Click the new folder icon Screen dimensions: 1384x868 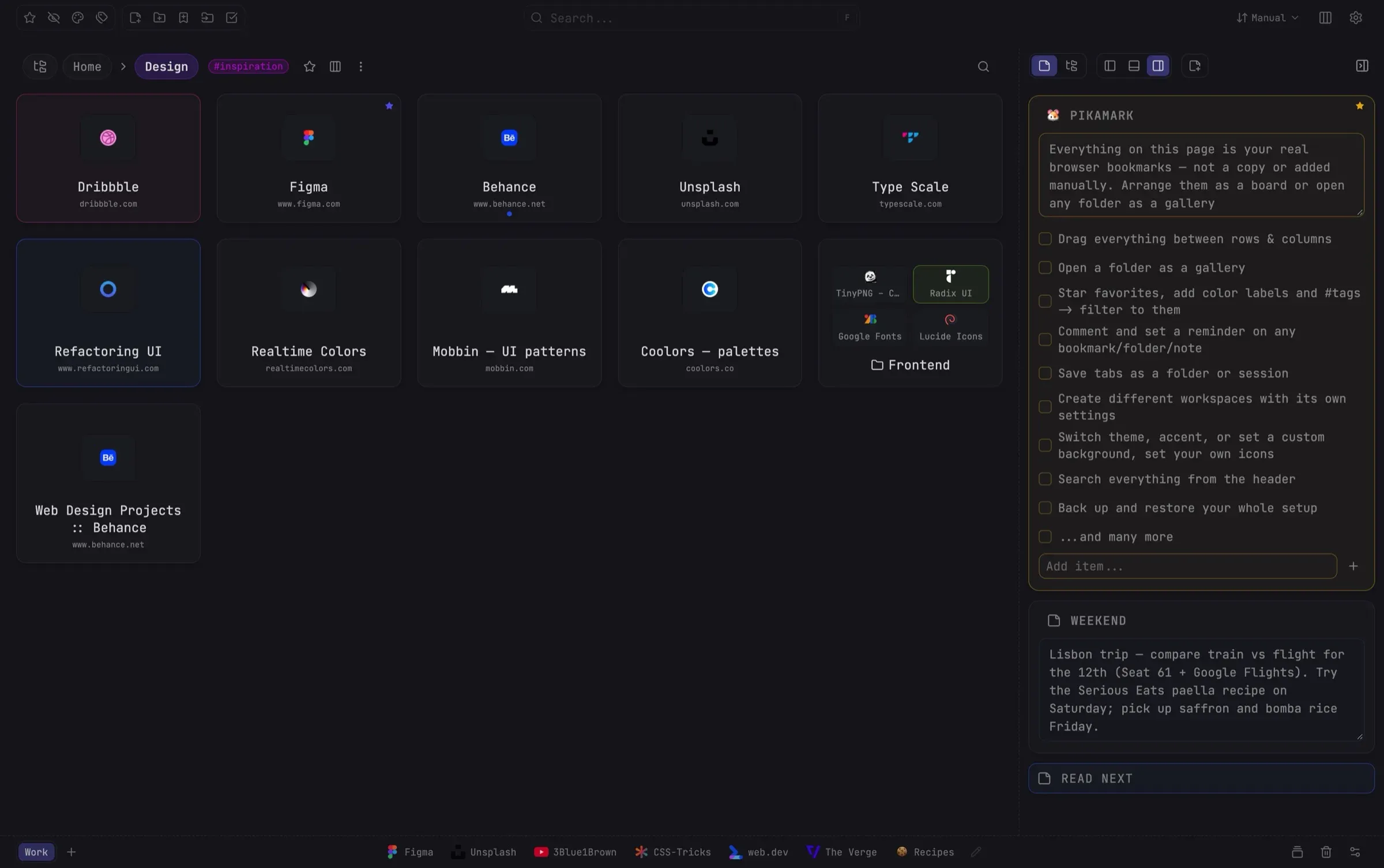[x=160, y=18]
